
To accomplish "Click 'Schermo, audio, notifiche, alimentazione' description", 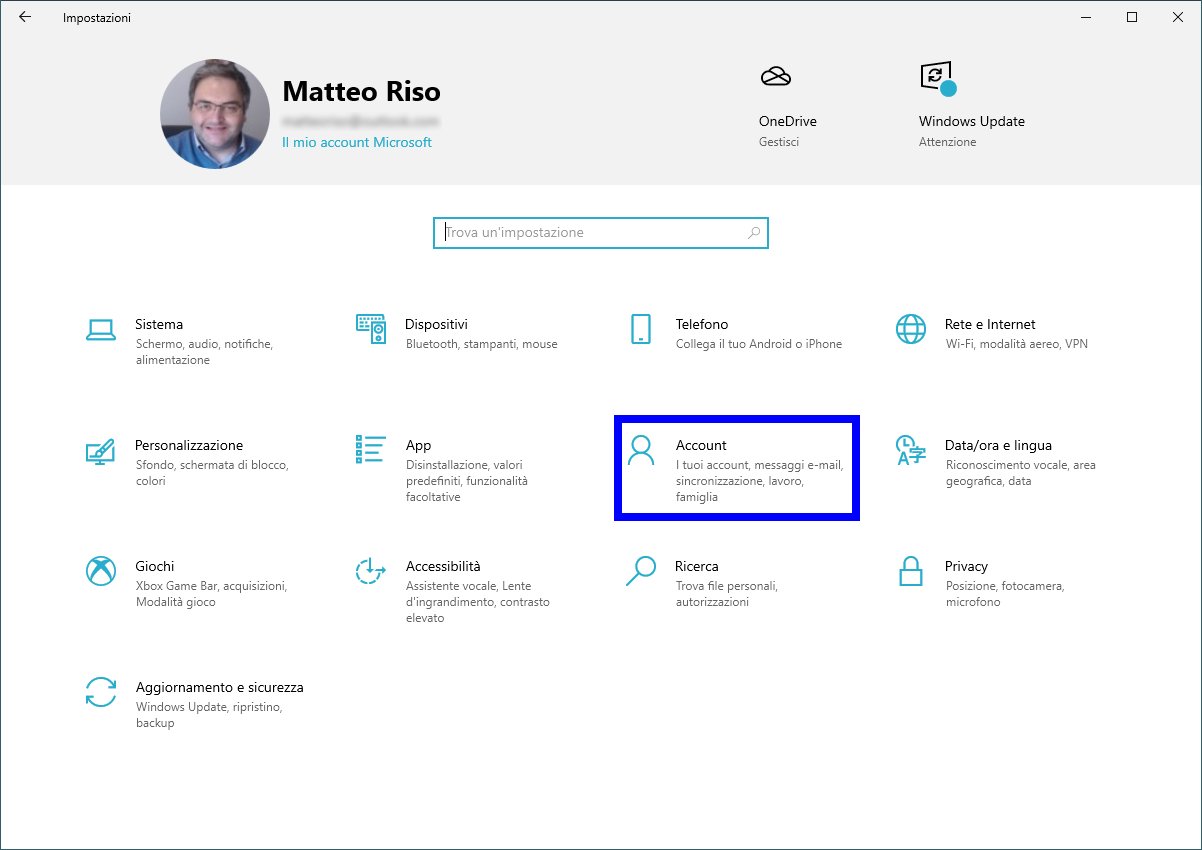I will [x=204, y=352].
